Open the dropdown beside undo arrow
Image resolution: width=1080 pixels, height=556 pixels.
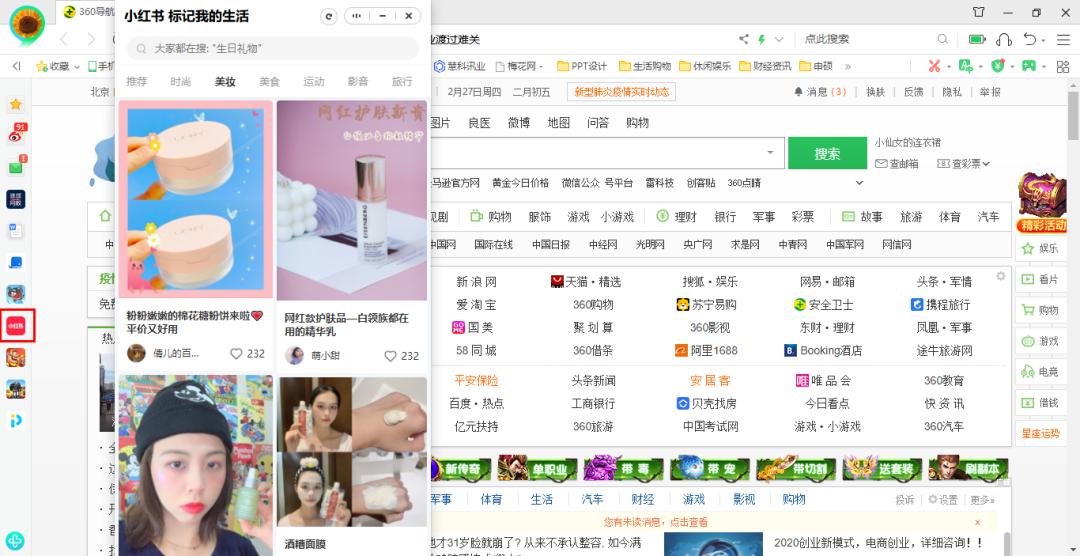tap(1043, 39)
